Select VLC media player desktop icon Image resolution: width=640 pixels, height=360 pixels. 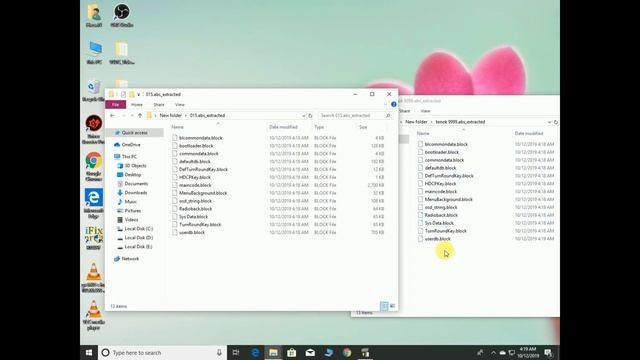[93, 315]
